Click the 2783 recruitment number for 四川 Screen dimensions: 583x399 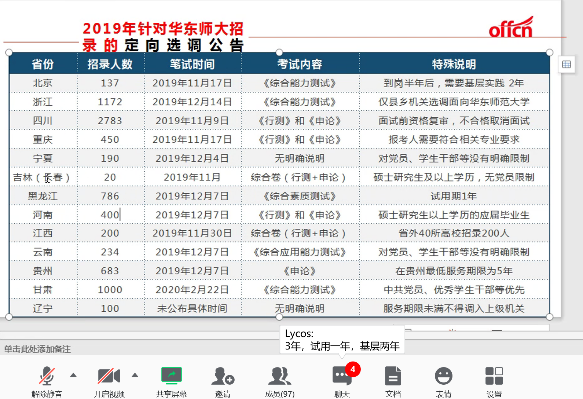(x=110, y=120)
